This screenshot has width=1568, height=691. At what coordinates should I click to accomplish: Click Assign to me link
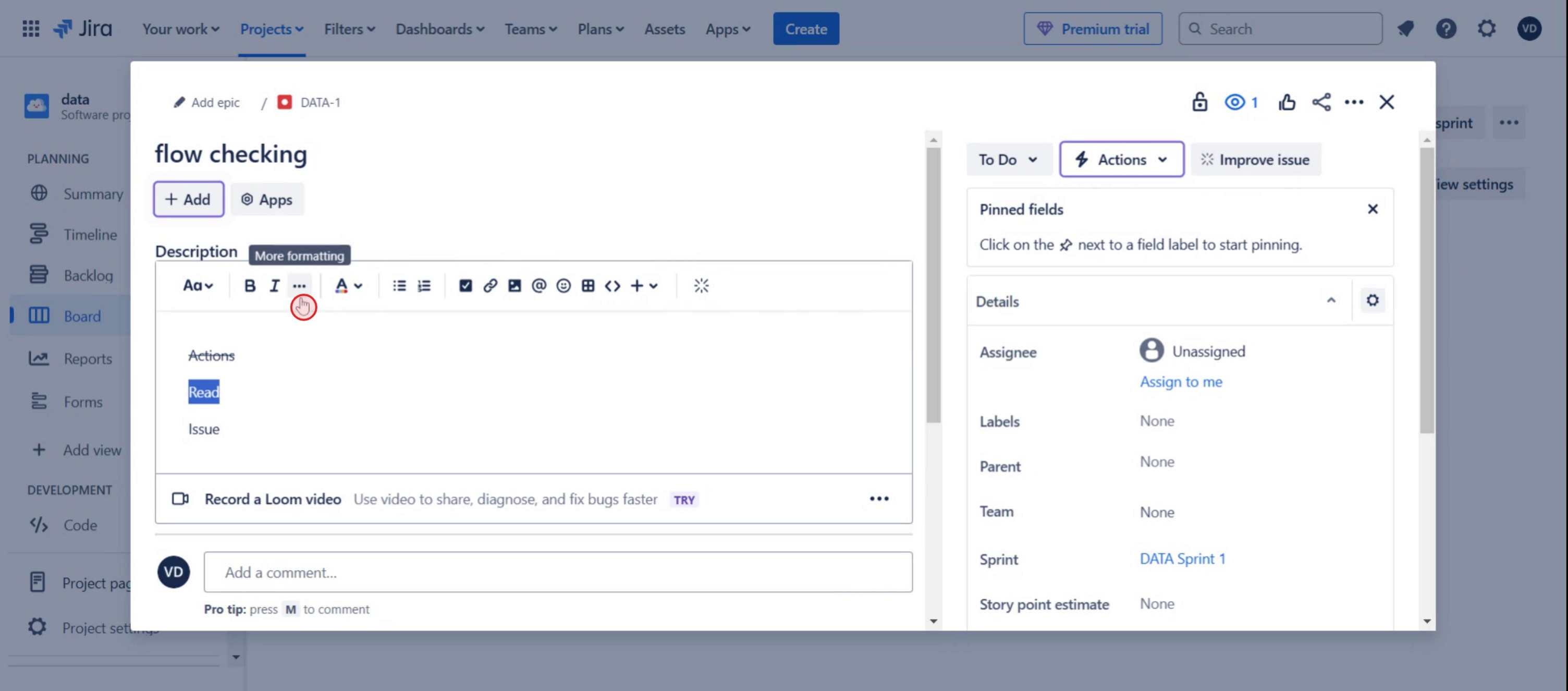pos(1180,382)
